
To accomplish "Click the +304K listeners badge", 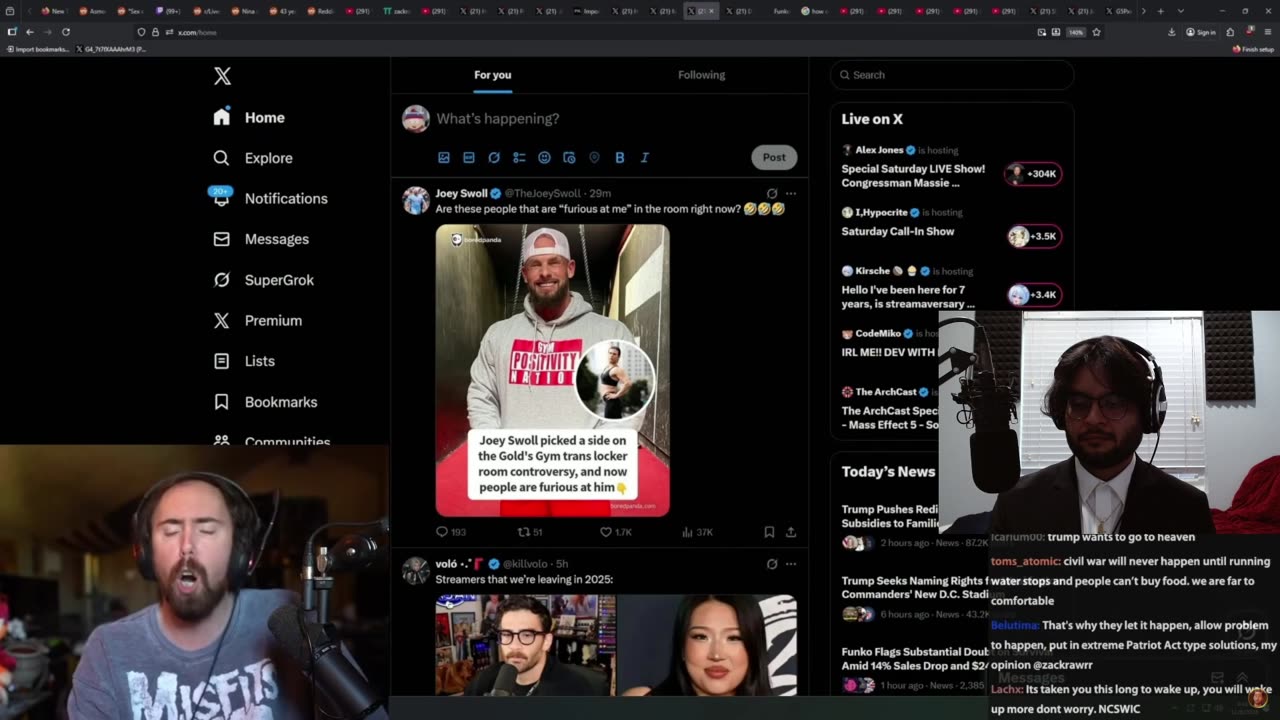I will point(1033,173).
